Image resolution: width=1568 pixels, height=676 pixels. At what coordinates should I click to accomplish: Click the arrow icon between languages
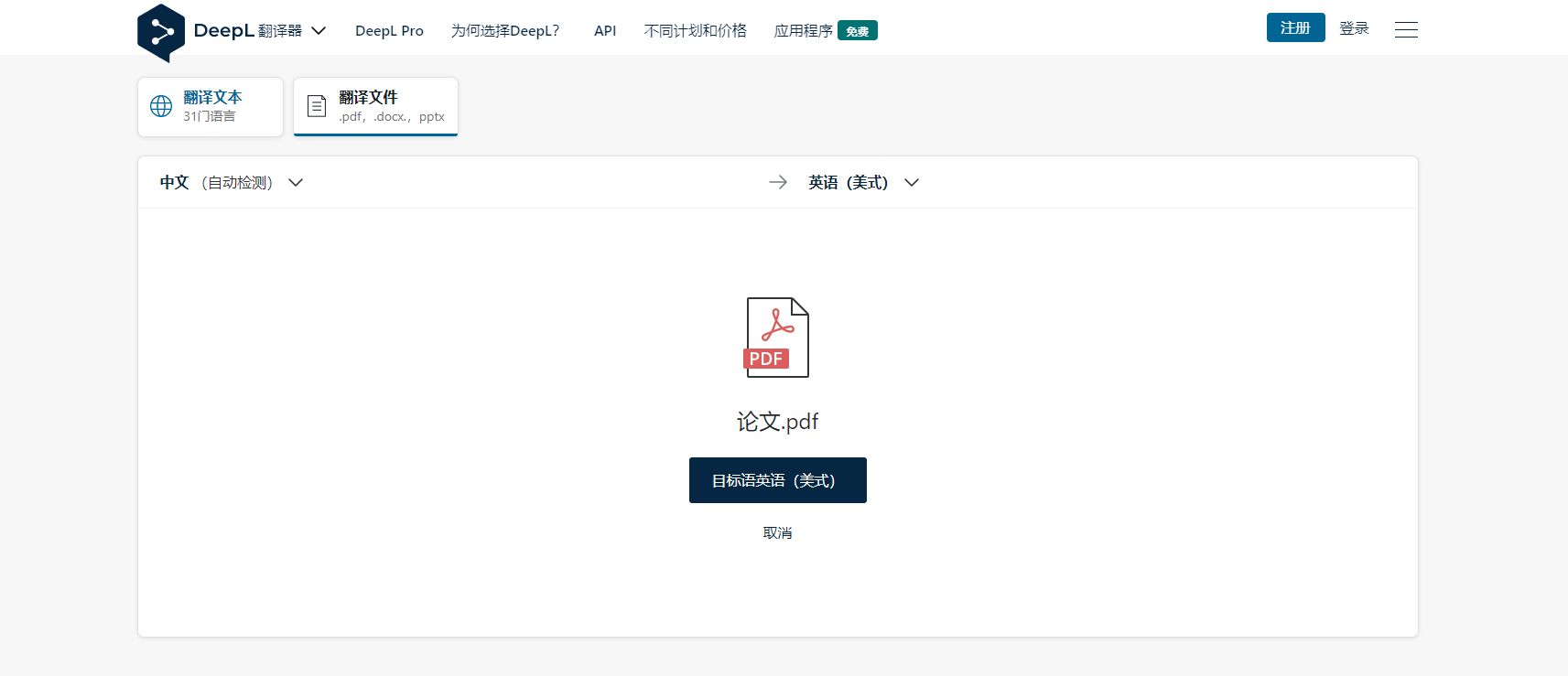(778, 182)
